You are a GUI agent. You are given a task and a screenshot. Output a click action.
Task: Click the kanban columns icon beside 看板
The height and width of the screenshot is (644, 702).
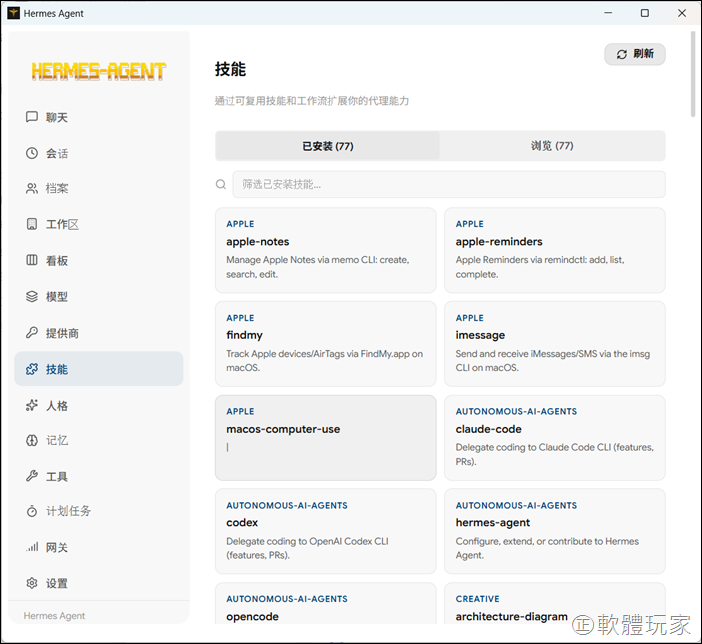[x=32, y=260]
